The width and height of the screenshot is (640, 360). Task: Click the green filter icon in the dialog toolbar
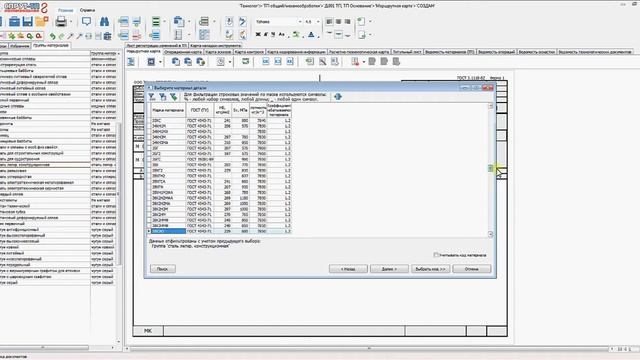pos(173,97)
